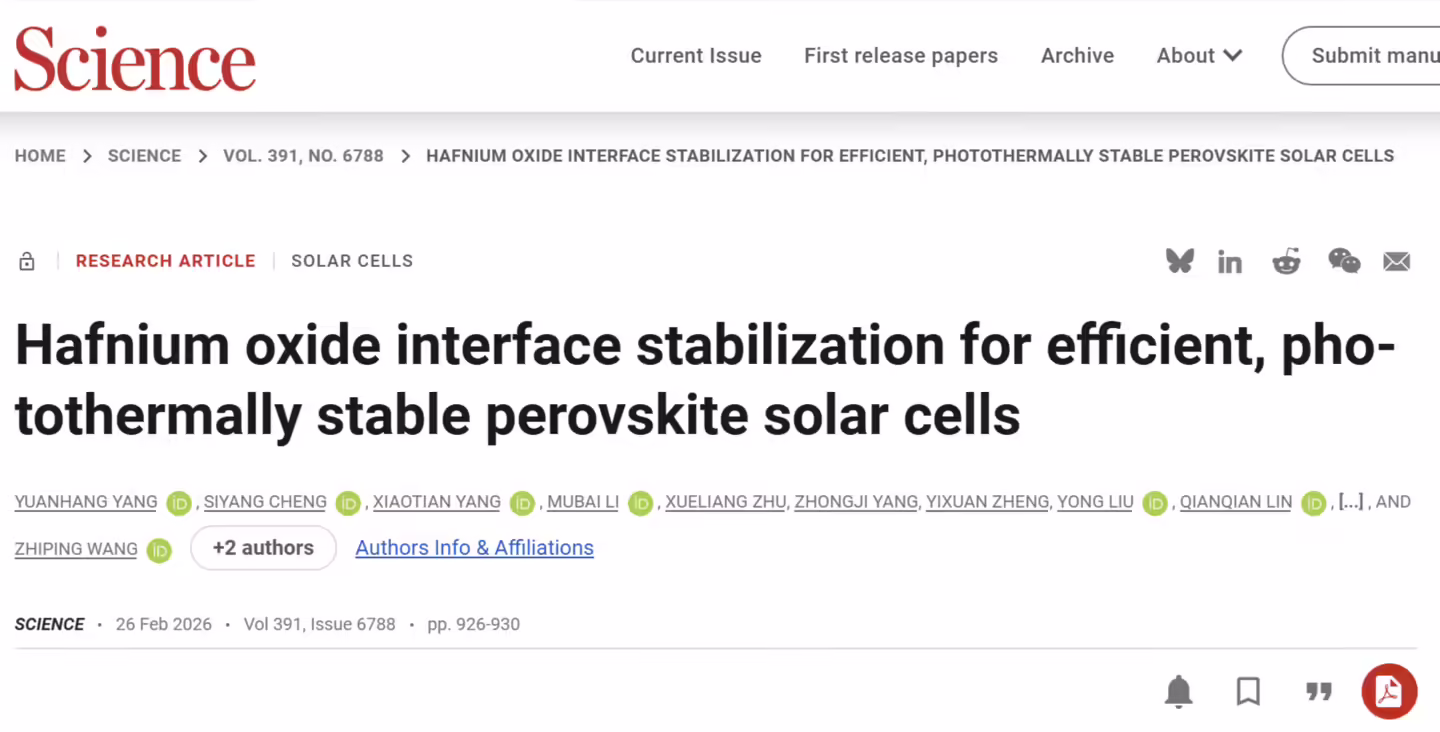The image size is (1440, 732).
Task: Expand the +2 authors list
Action: [263, 548]
